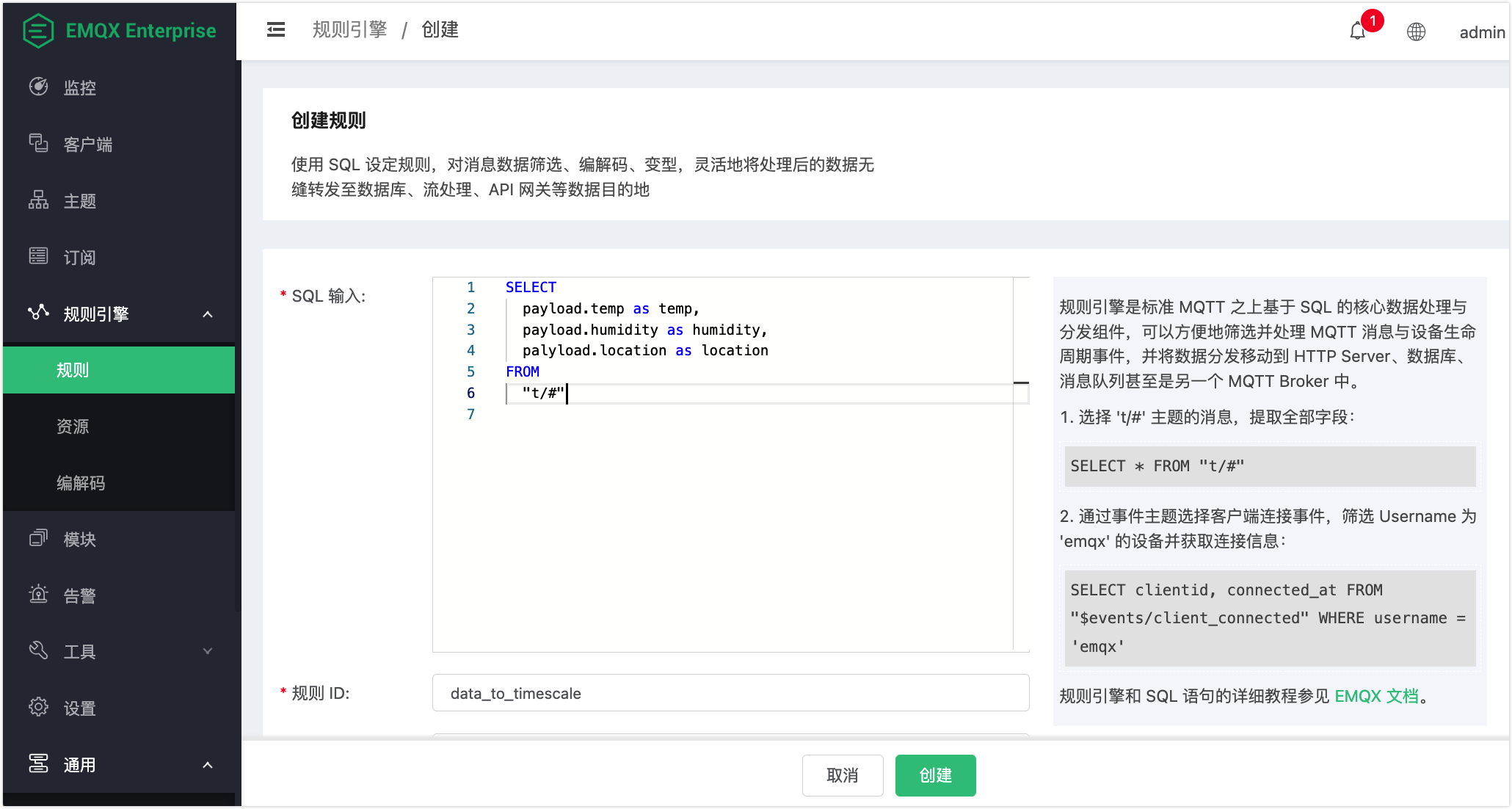The height and width of the screenshot is (809, 1512).
Task: Click the 规则 ID input field
Action: tap(730, 693)
